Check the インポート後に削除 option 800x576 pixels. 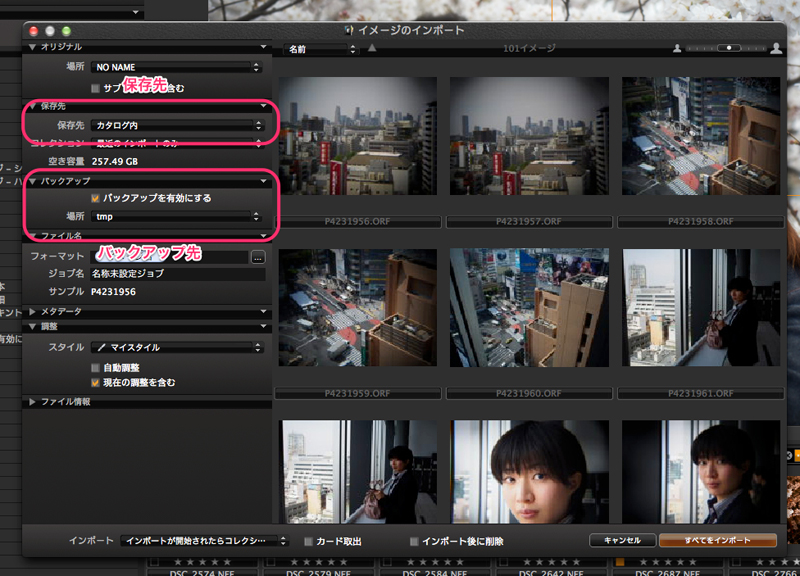(x=414, y=541)
